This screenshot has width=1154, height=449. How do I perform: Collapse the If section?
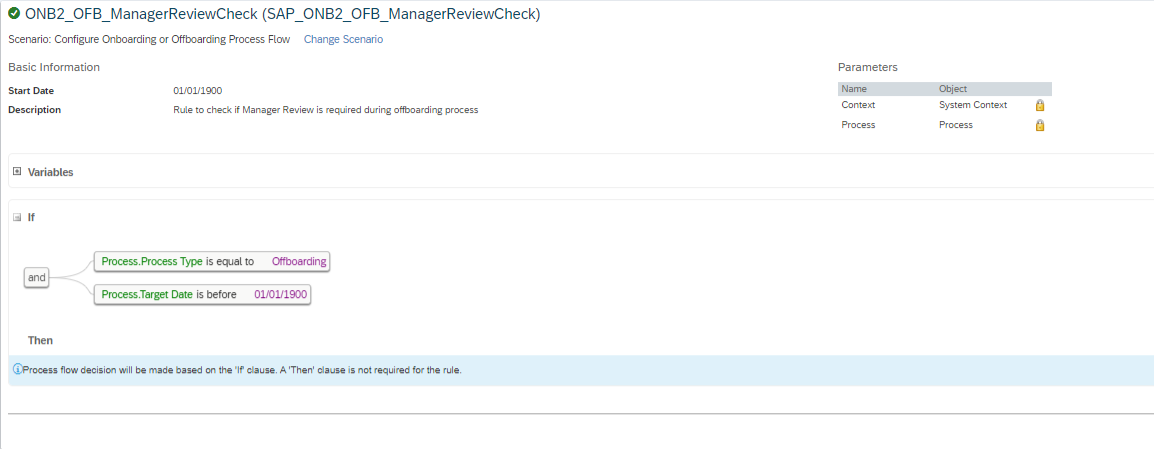pos(17,217)
